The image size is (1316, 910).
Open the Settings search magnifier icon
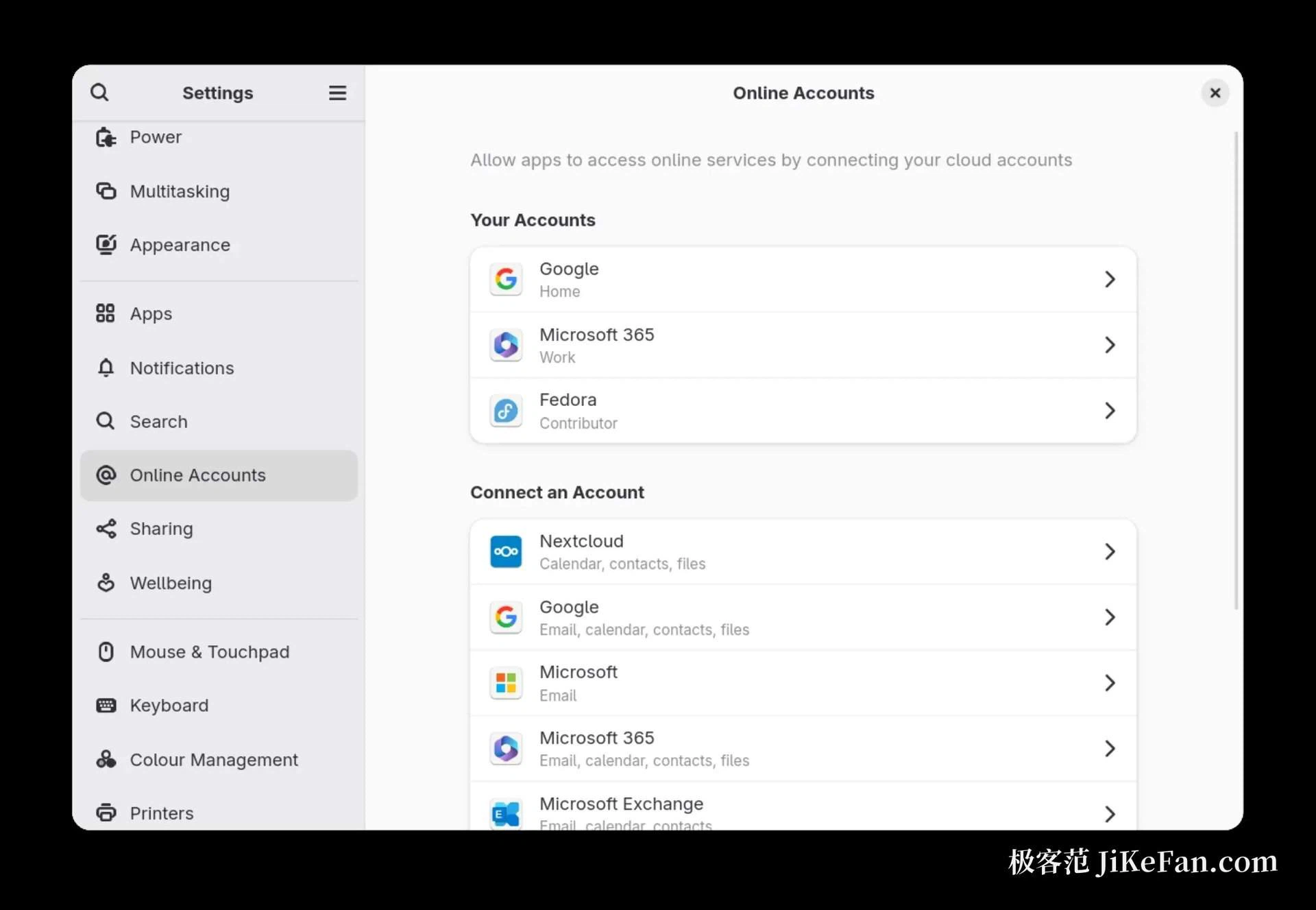(99, 93)
